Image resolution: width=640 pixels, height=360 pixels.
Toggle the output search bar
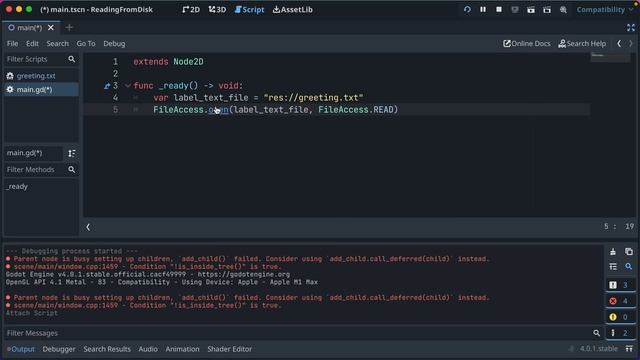pyautogui.click(x=629, y=267)
